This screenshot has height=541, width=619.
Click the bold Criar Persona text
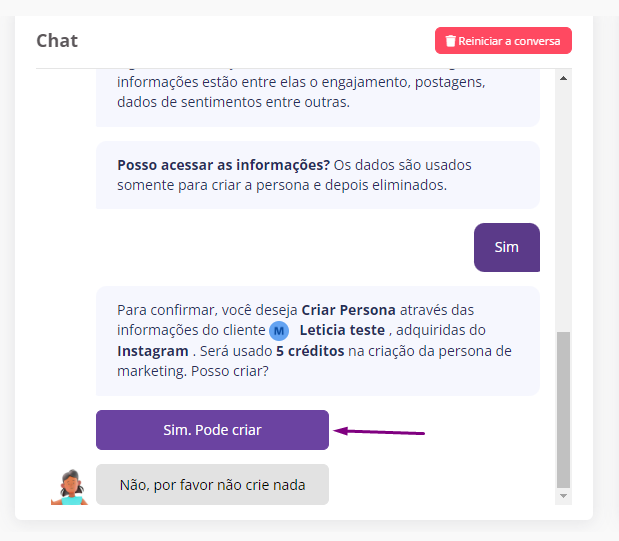[x=349, y=310]
